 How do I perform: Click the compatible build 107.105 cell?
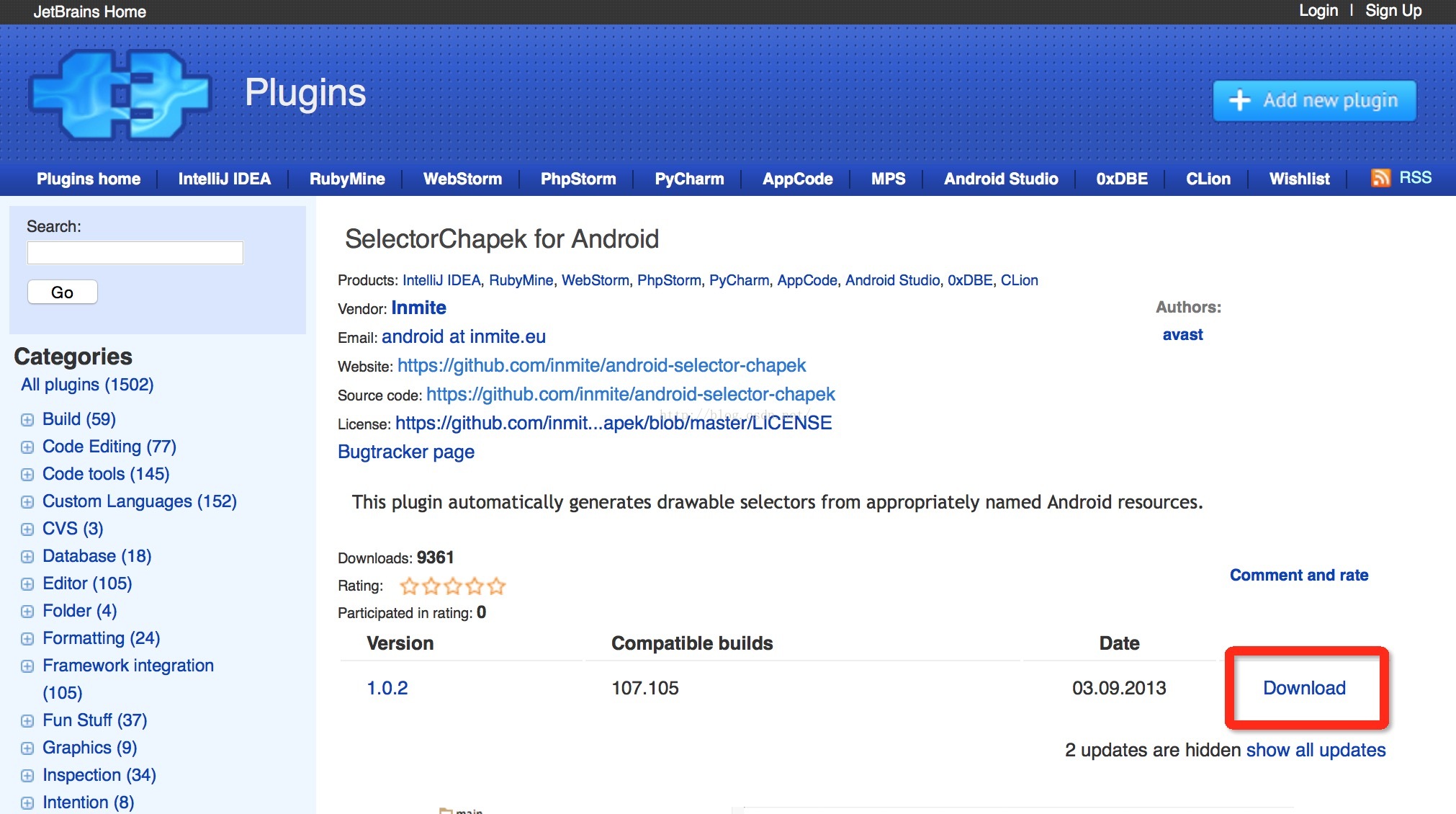coord(645,688)
